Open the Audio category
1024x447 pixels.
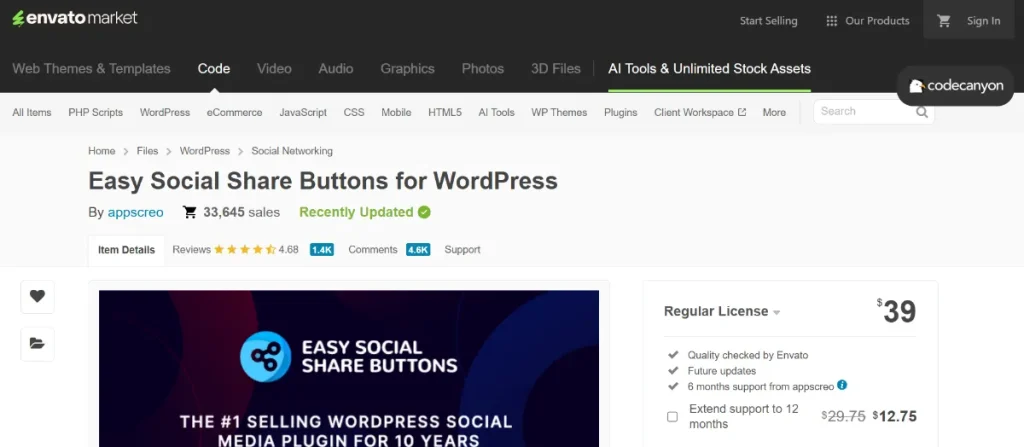[336, 69]
